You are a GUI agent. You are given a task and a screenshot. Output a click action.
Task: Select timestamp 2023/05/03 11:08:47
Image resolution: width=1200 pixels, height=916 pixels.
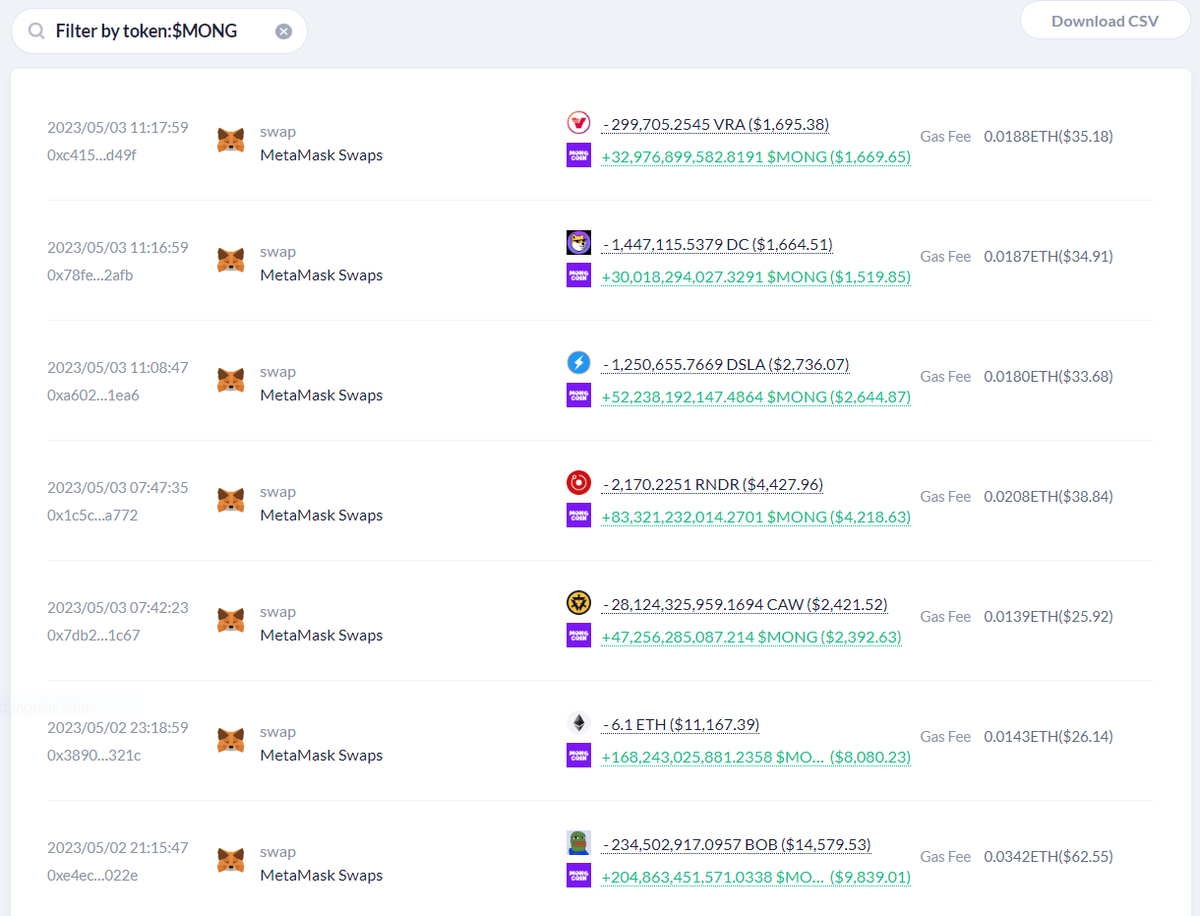tap(118, 367)
